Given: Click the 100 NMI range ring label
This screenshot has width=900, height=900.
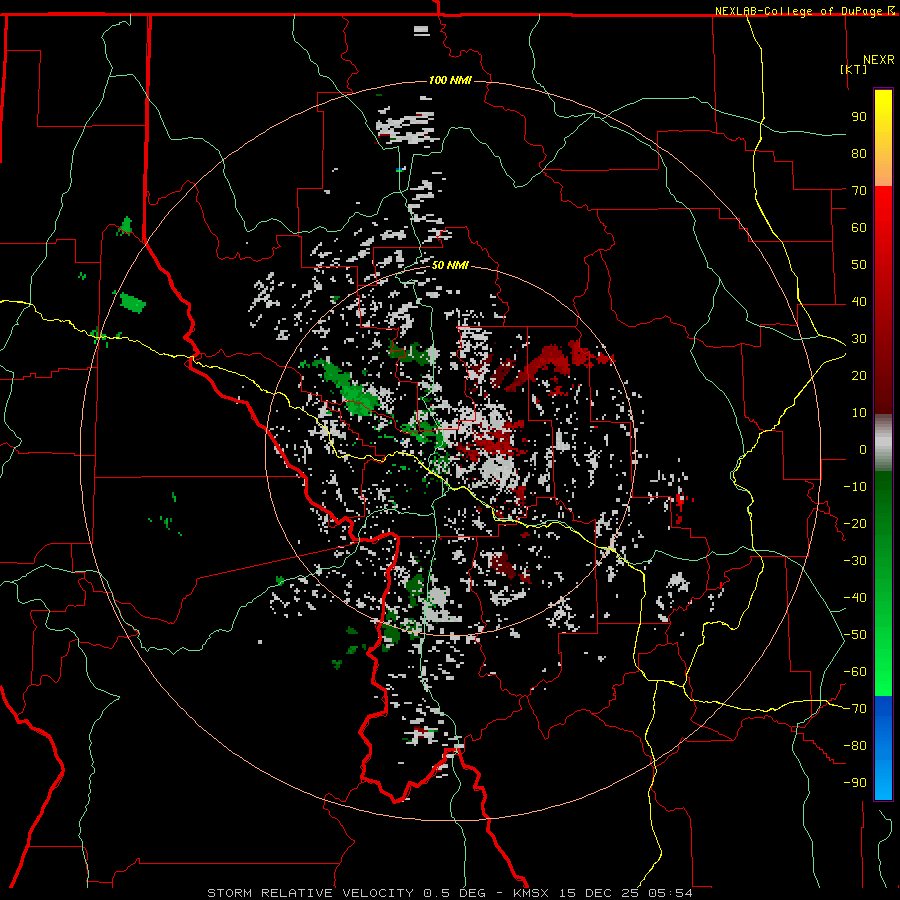Looking at the screenshot, I should click(450, 80).
